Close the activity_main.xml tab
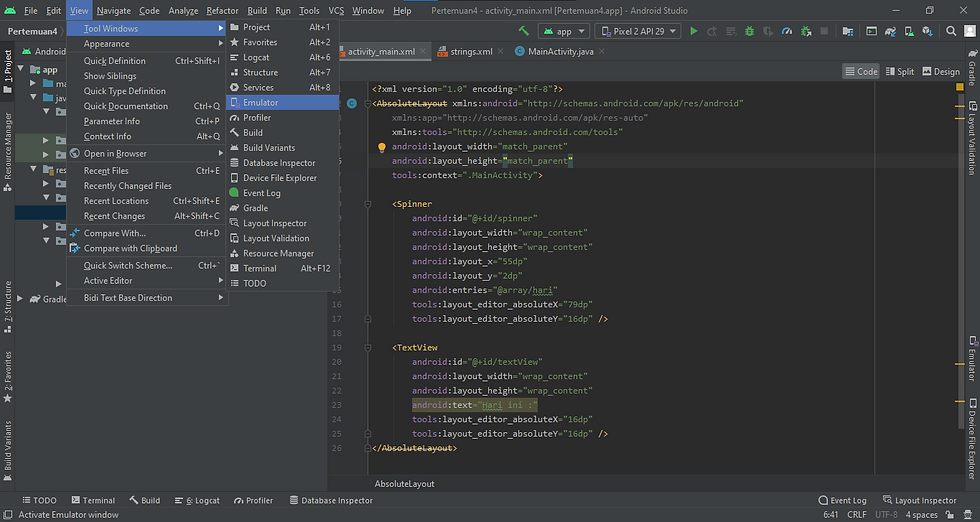The width and height of the screenshot is (980, 522). click(x=423, y=51)
